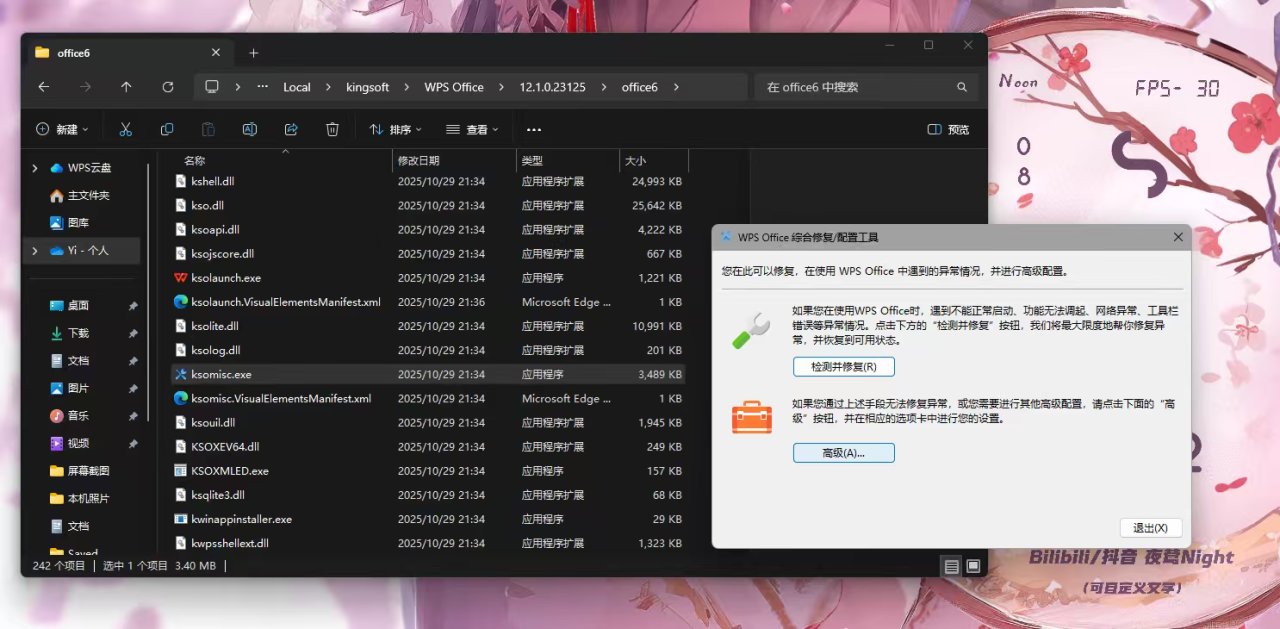Click the kwinappinstaller.exe file icon
The height and width of the screenshot is (629, 1280).
coord(181,519)
